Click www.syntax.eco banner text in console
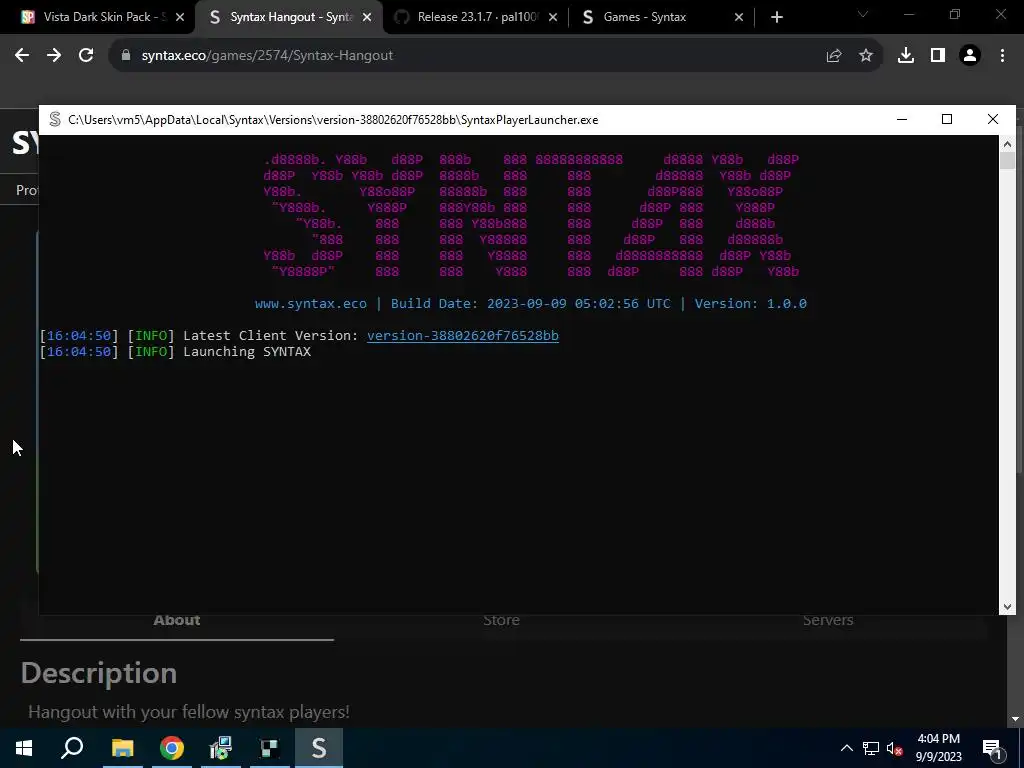This screenshot has height=768, width=1024. tap(311, 304)
